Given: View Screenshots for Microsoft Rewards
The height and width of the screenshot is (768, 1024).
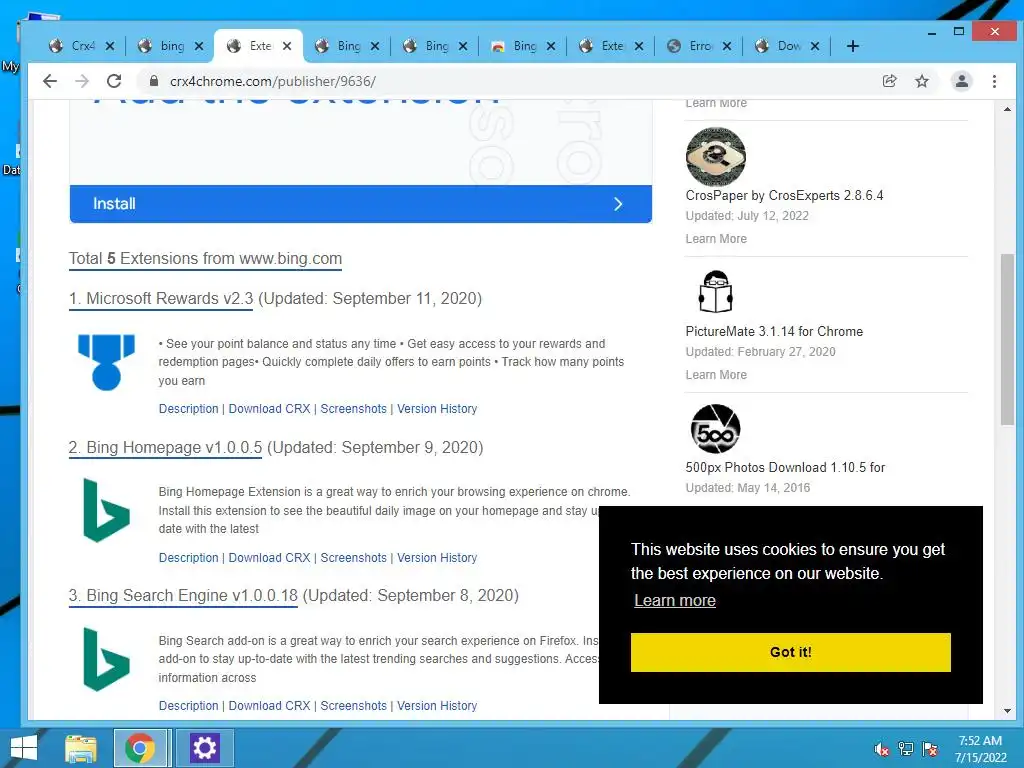Looking at the screenshot, I should 353,409.
